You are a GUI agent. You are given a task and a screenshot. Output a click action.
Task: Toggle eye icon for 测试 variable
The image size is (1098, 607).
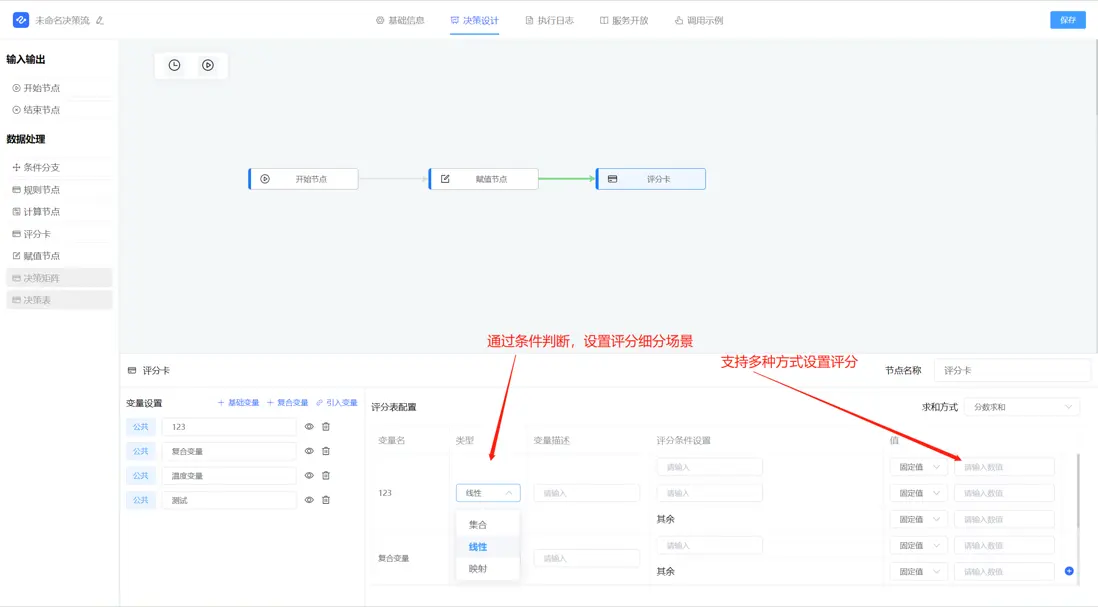coord(309,500)
